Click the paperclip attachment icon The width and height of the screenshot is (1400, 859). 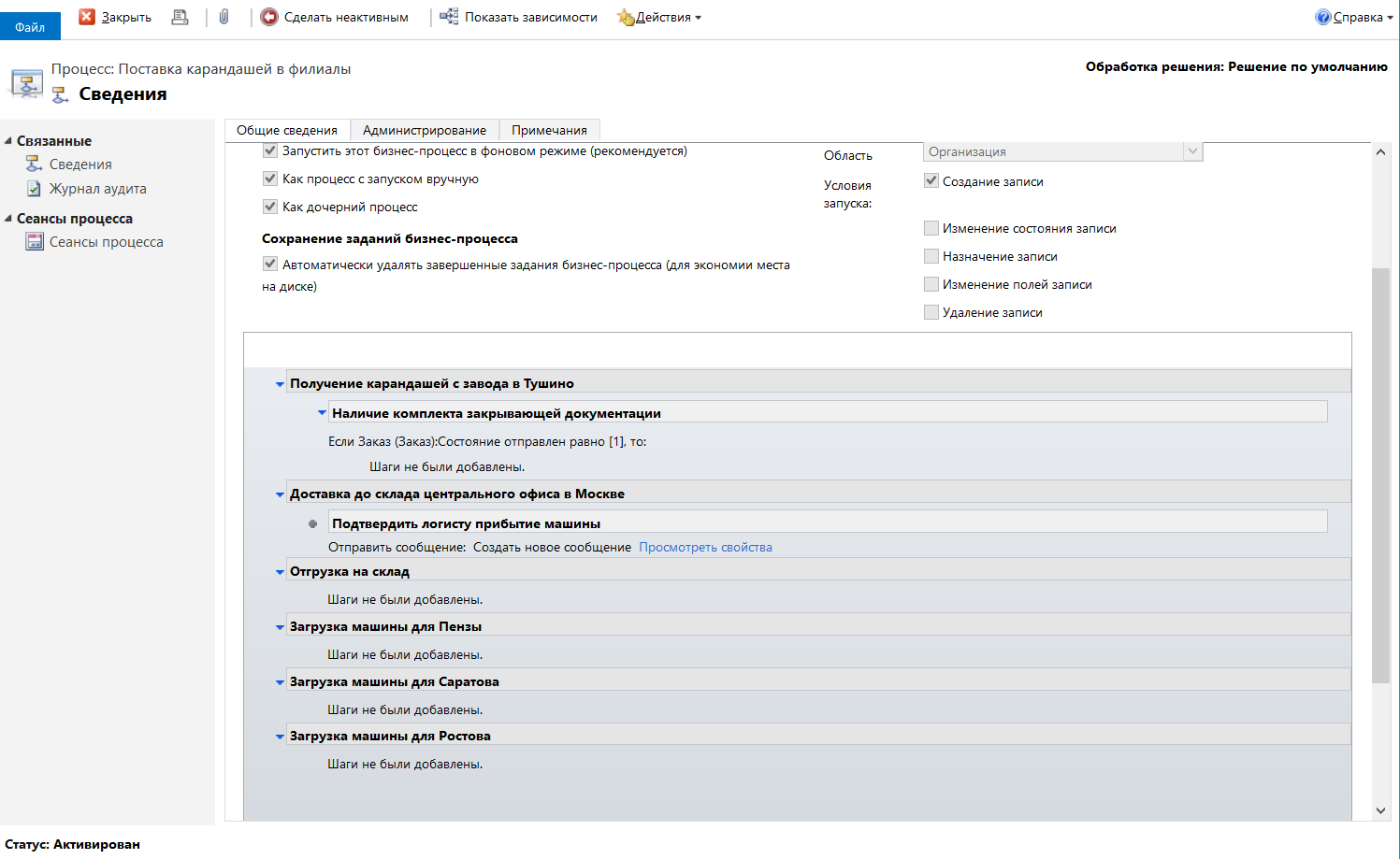coord(224,17)
